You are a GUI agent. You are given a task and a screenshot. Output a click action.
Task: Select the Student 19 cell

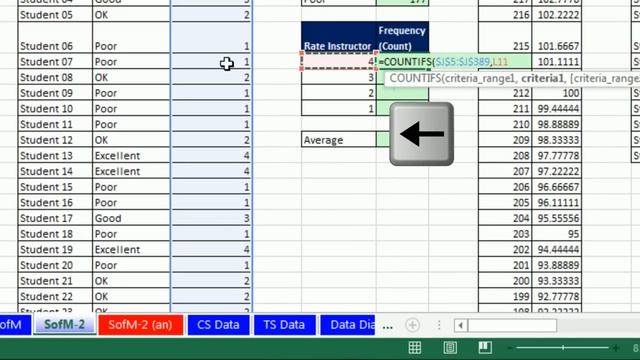[x=55, y=249]
